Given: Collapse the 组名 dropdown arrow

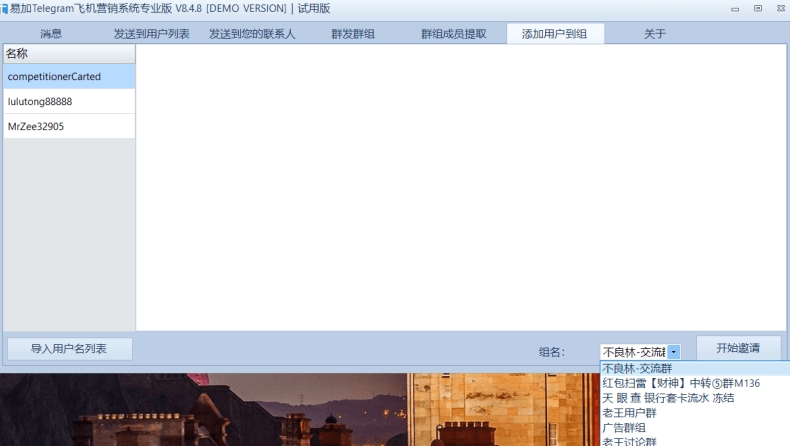Looking at the screenshot, I should (x=674, y=352).
